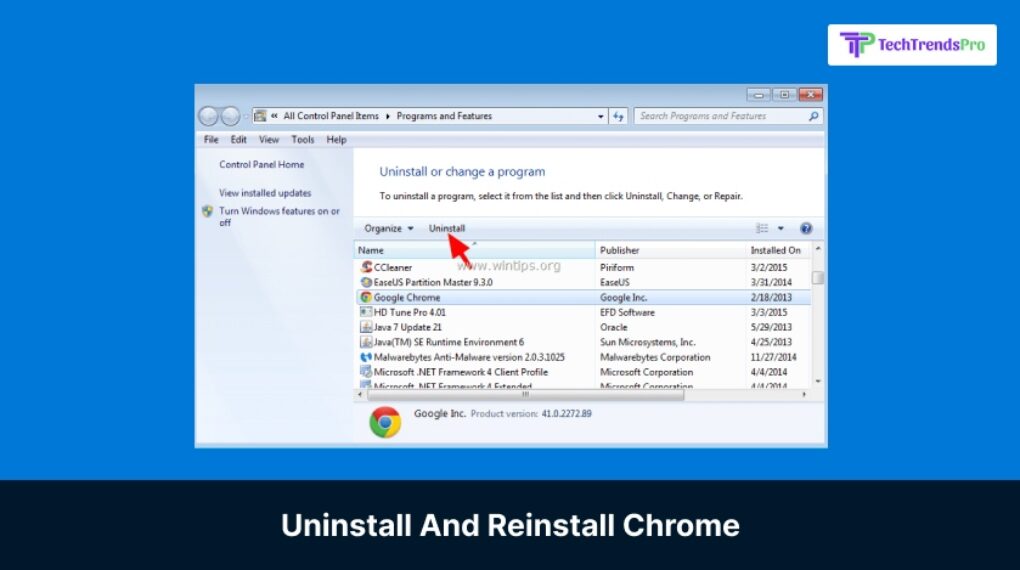Click the Java SE Runtime Environment icon
Image resolution: width=1020 pixels, height=570 pixels.
[366, 342]
